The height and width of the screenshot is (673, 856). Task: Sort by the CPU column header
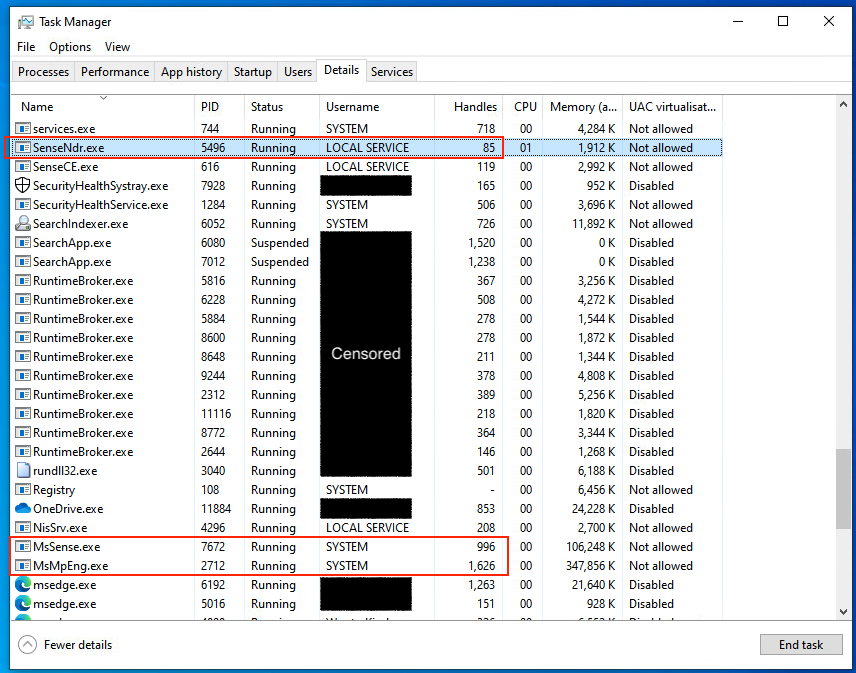(x=524, y=107)
